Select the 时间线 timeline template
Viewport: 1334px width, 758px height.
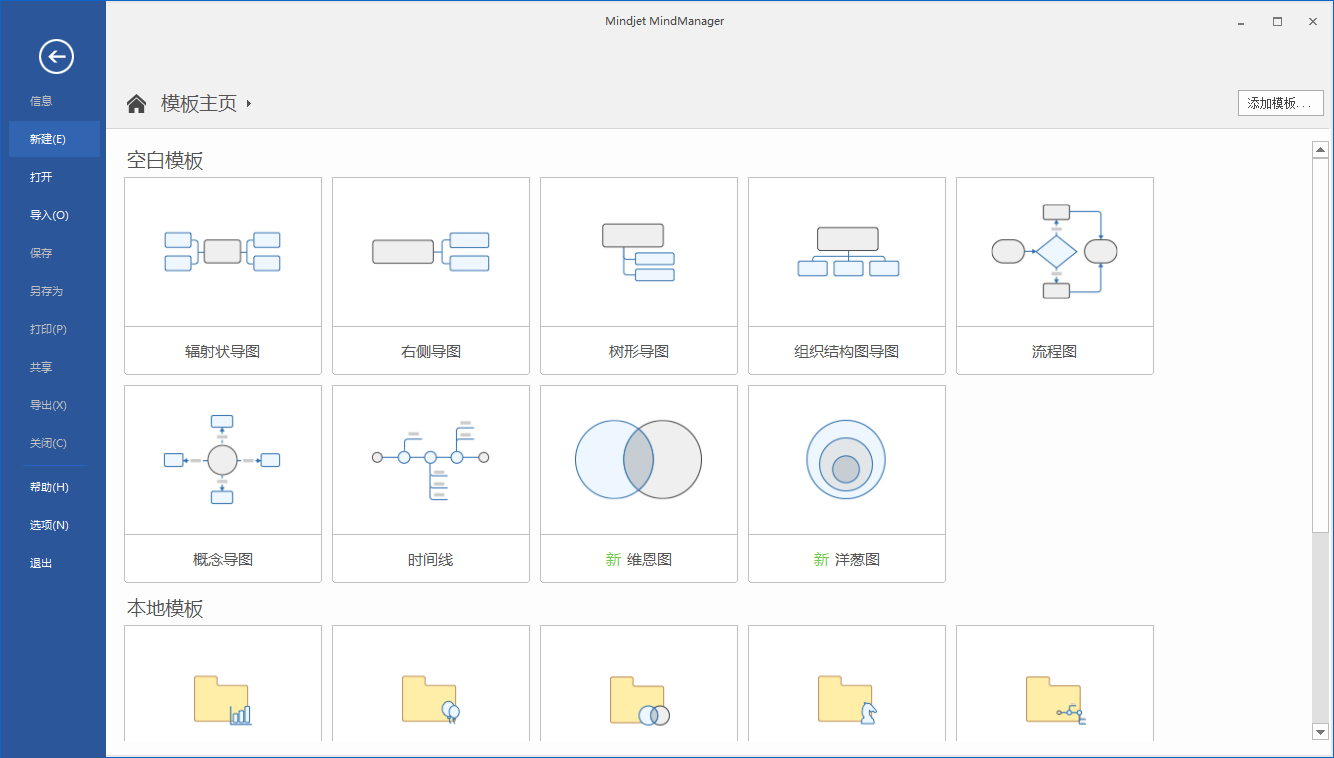431,483
